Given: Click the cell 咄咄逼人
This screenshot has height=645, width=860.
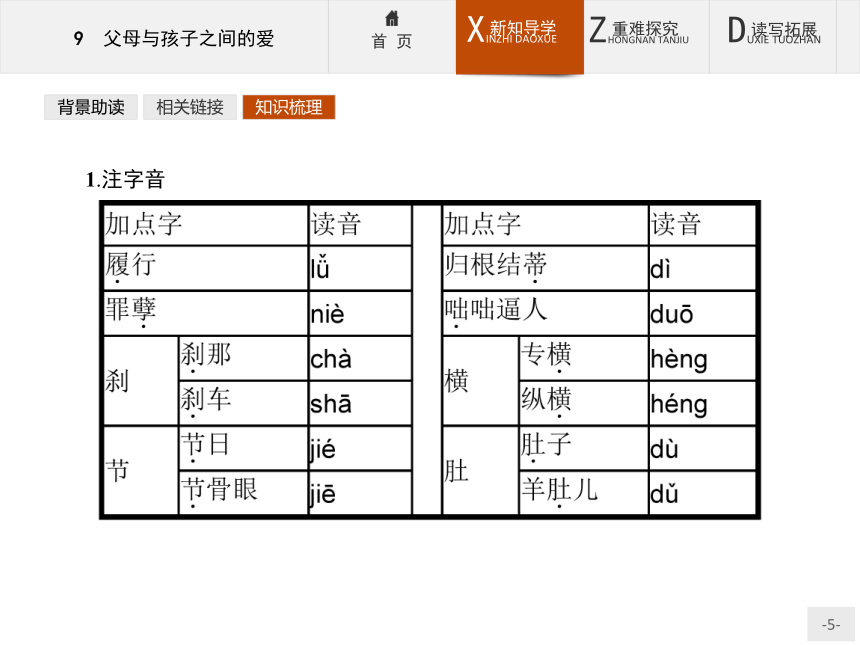Looking at the screenshot, I should tap(545, 313).
